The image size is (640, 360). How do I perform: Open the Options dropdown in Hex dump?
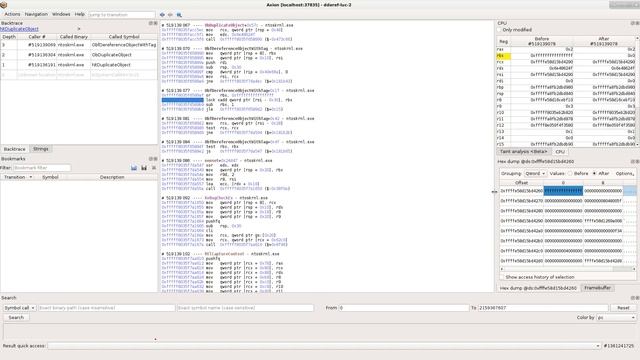625,173
